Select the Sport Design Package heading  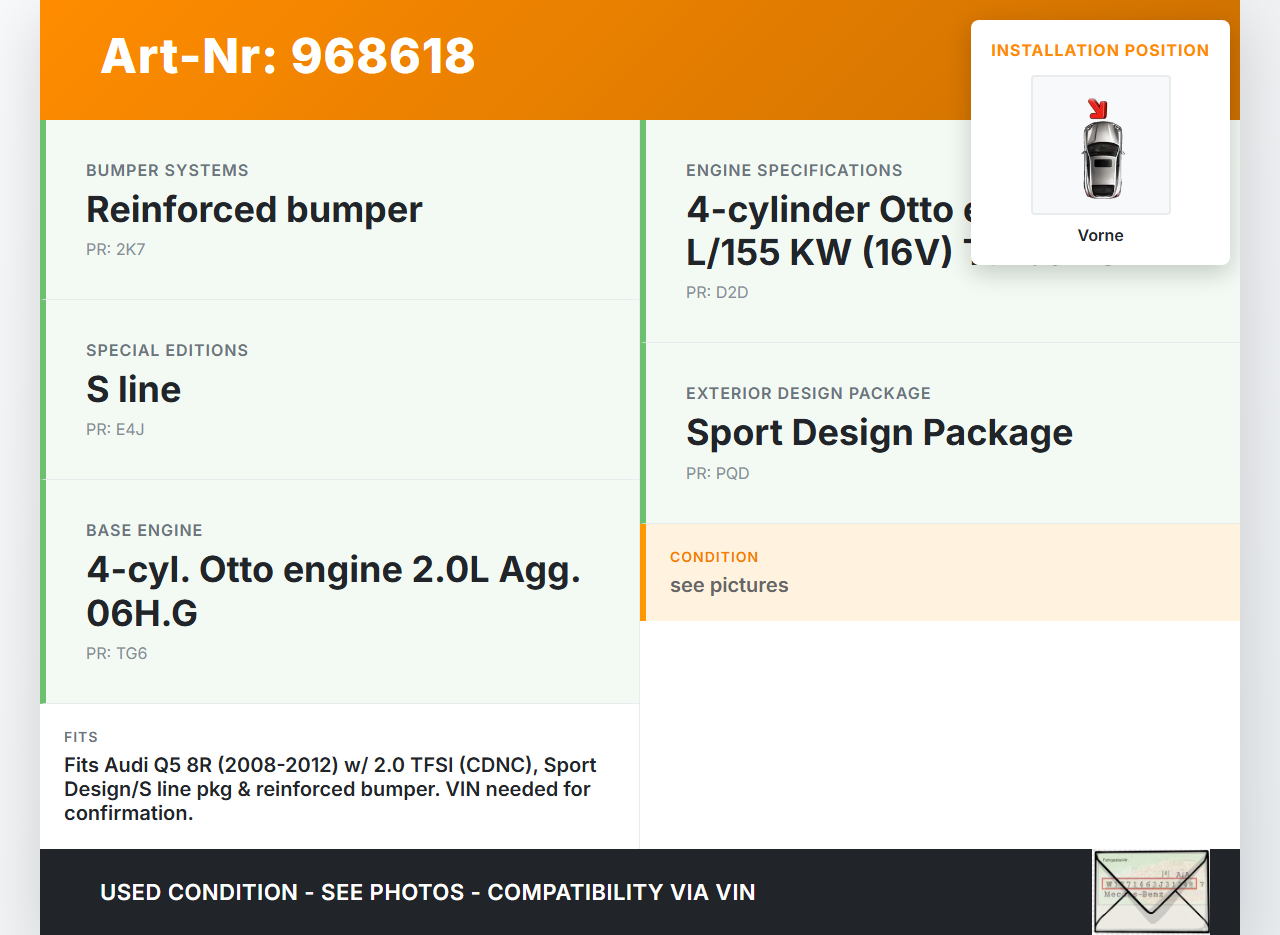[x=879, y=433]
